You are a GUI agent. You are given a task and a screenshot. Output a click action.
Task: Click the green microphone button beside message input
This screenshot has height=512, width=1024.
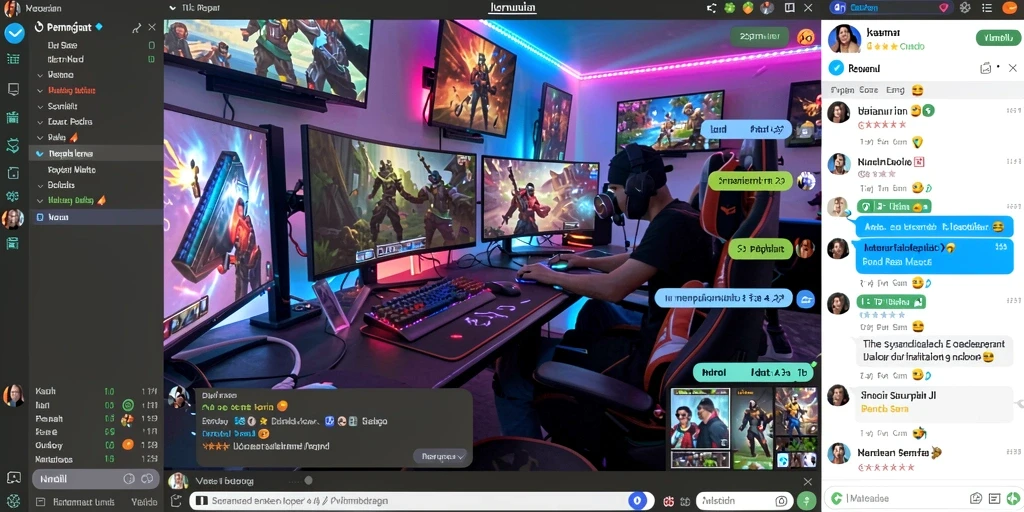tap(807, 501)
